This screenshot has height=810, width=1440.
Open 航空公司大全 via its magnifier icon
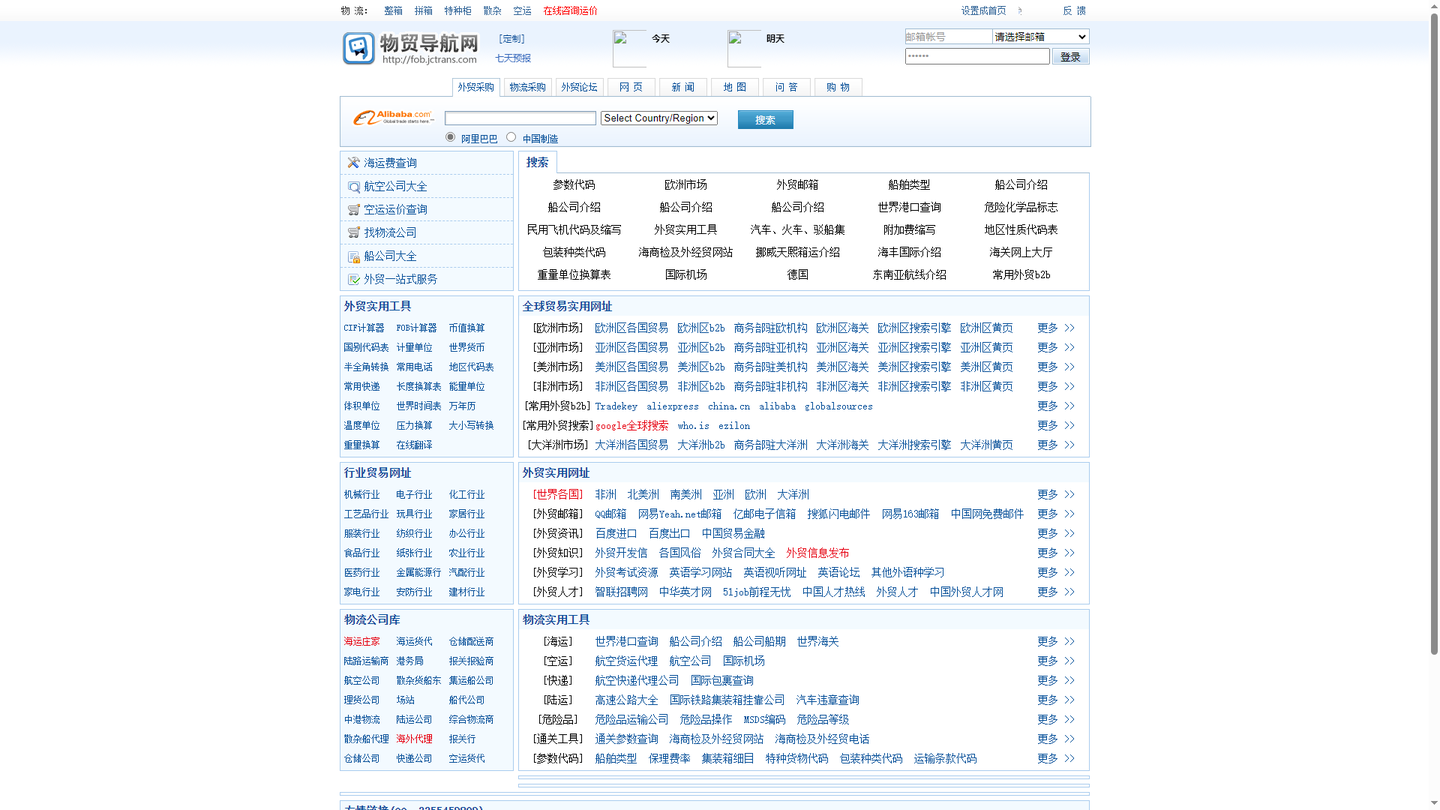[353, 186]
